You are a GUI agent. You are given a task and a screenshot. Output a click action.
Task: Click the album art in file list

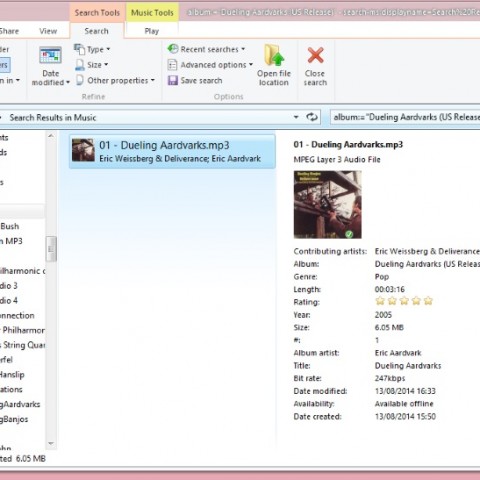tap(83, 150)
